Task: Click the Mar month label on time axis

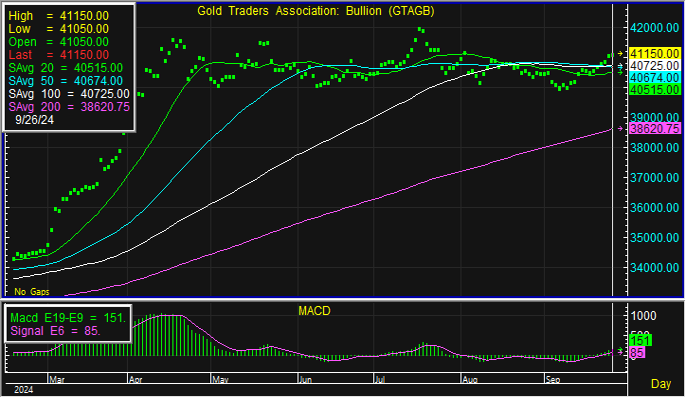Action: [x=57, y=380]
